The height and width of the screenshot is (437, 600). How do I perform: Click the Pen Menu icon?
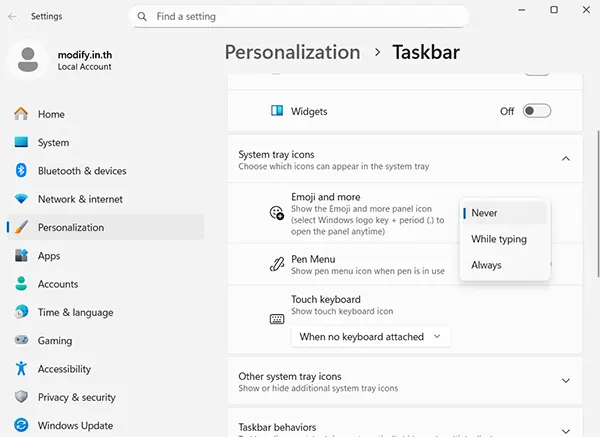(277, 264)
